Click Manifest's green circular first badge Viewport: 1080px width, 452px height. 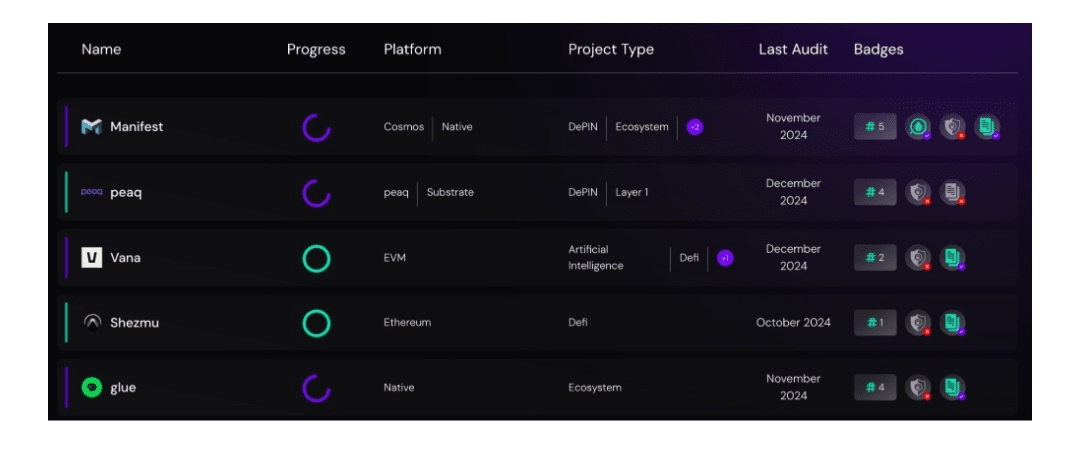(918, 127)
